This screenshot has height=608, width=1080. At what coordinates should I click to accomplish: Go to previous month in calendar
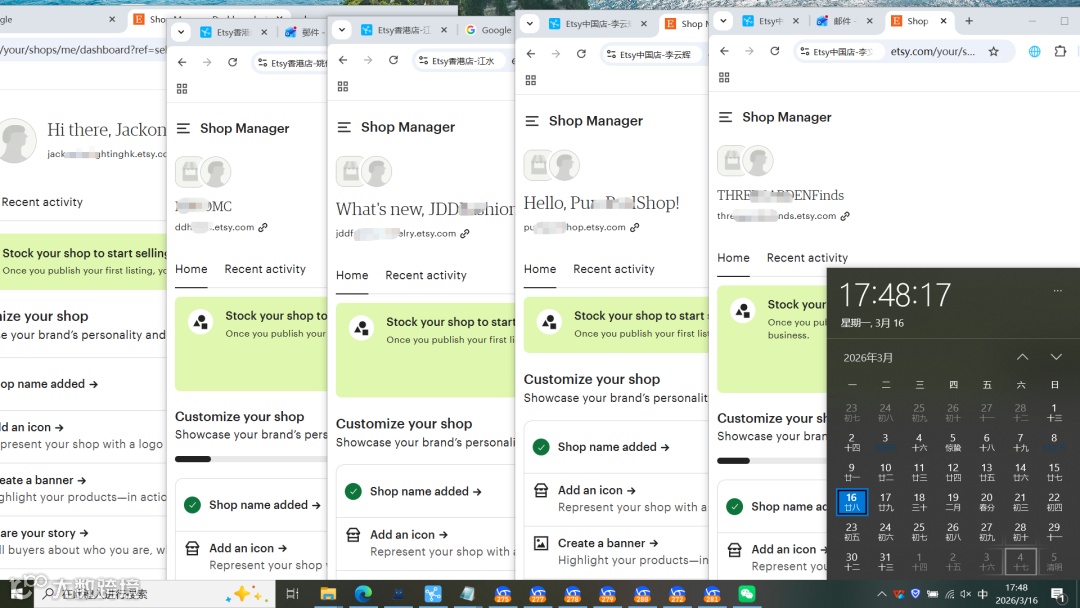tap(1023, 357)
